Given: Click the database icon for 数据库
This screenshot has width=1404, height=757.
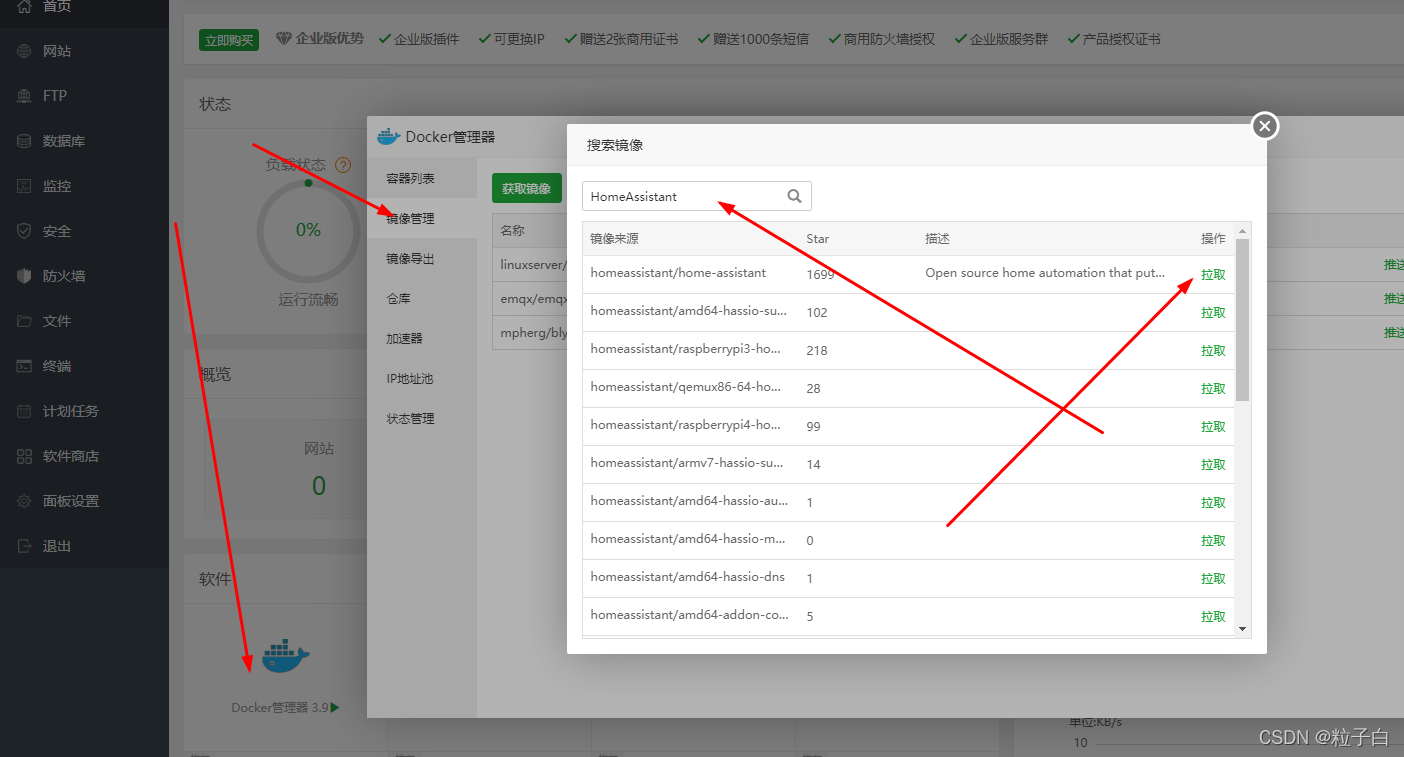Looking at the screenshot, I should pos(25,141).
